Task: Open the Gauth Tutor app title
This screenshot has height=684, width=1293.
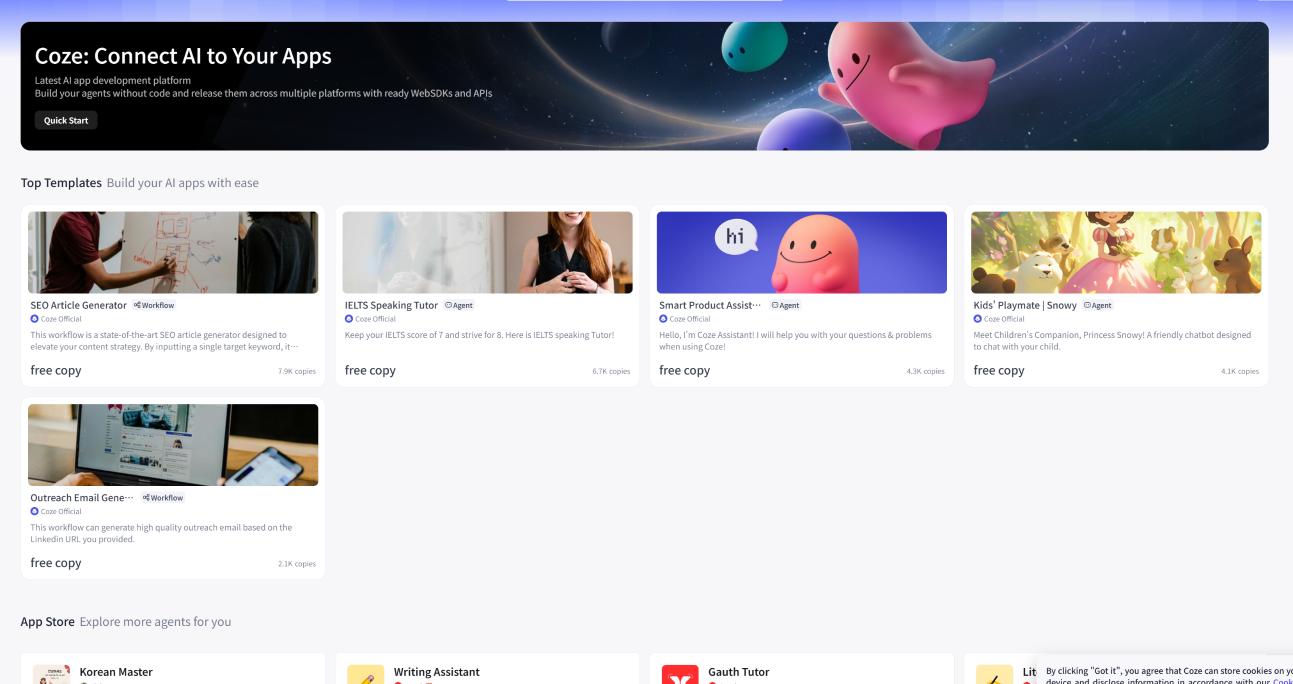Action: point(738,672)
